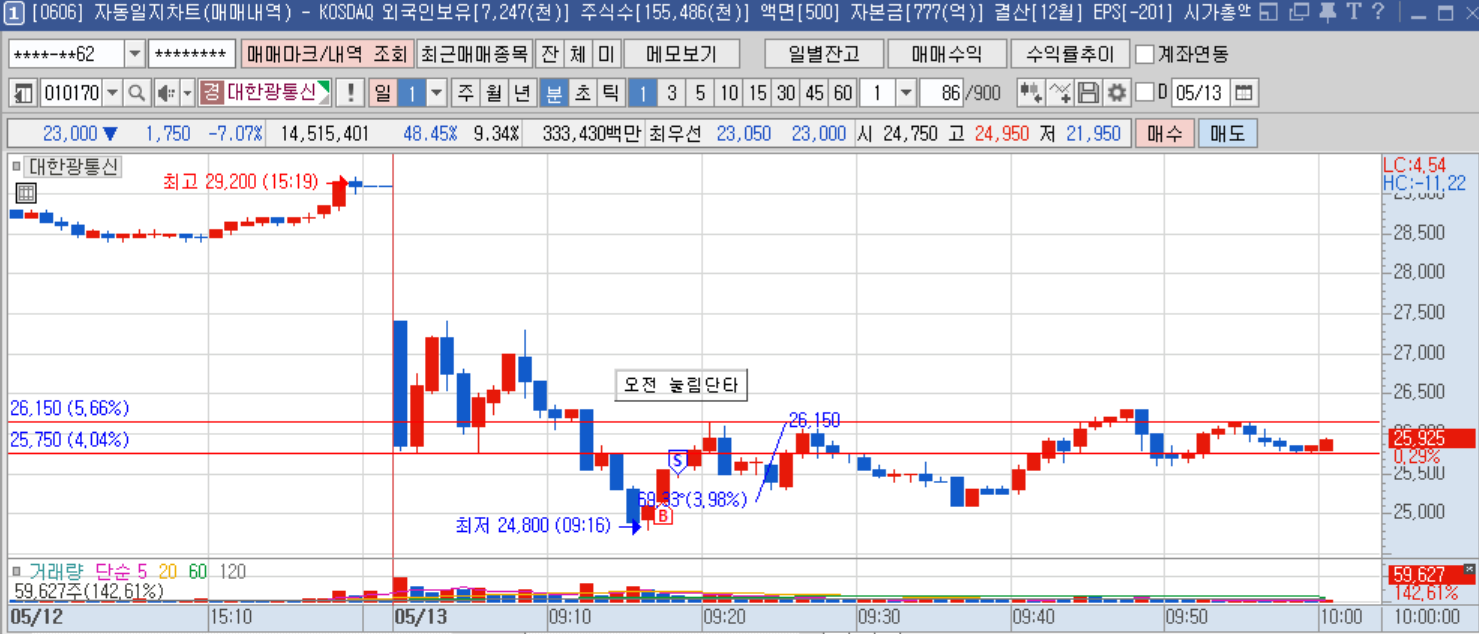This screenshot has height=634, width=1479.
Task: Click the 체 executed button
Action: 578,54
